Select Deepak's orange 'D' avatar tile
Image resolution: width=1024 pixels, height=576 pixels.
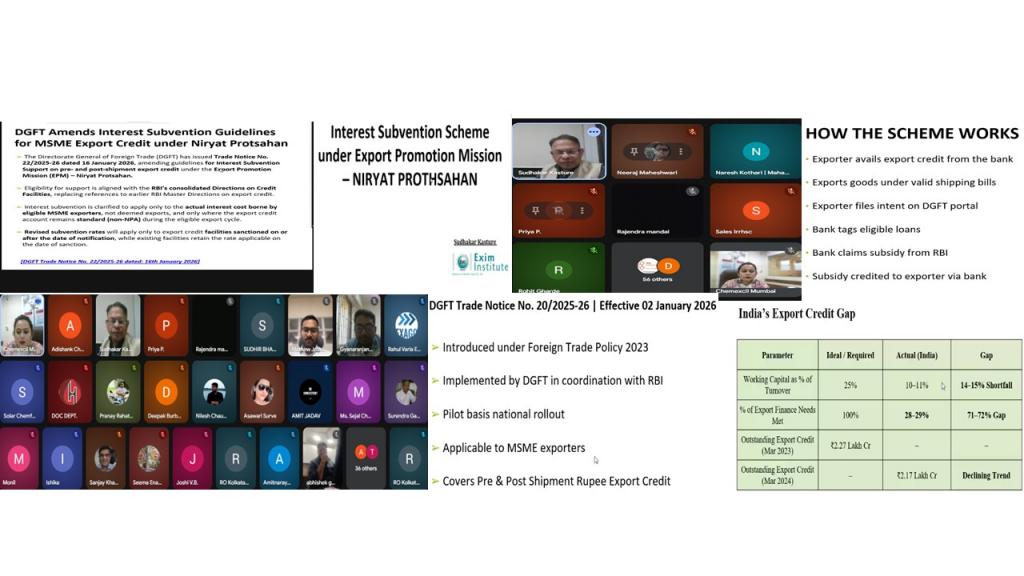[166, 392]
